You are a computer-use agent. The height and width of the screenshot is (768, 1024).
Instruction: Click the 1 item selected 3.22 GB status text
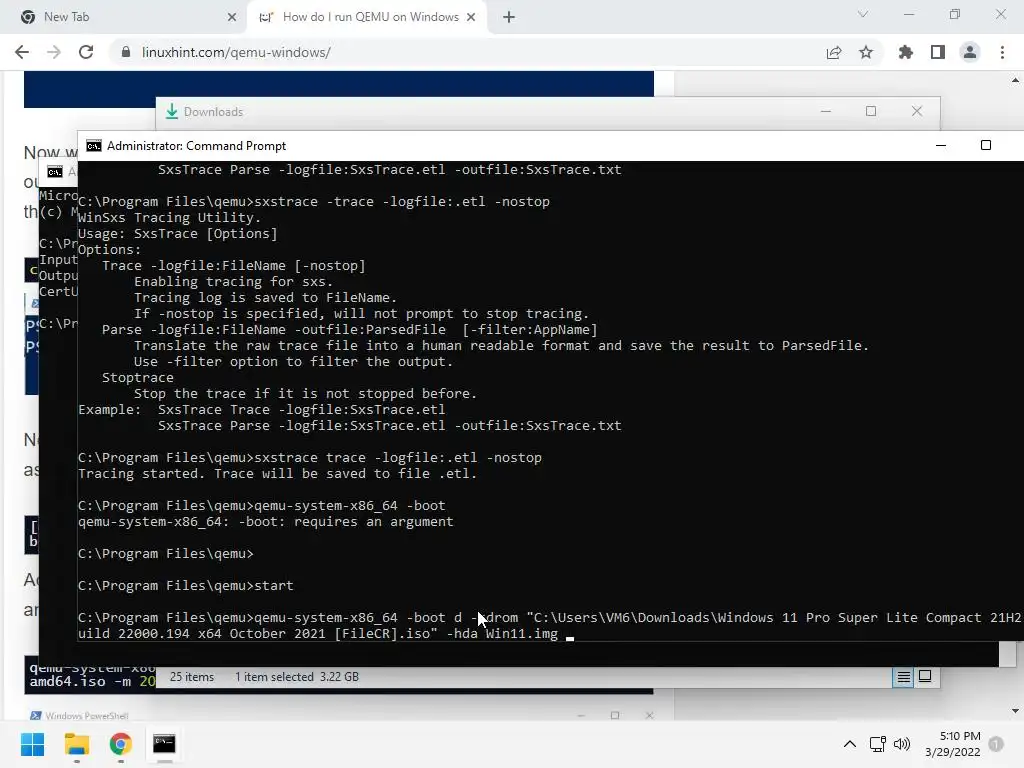(297, 677)
